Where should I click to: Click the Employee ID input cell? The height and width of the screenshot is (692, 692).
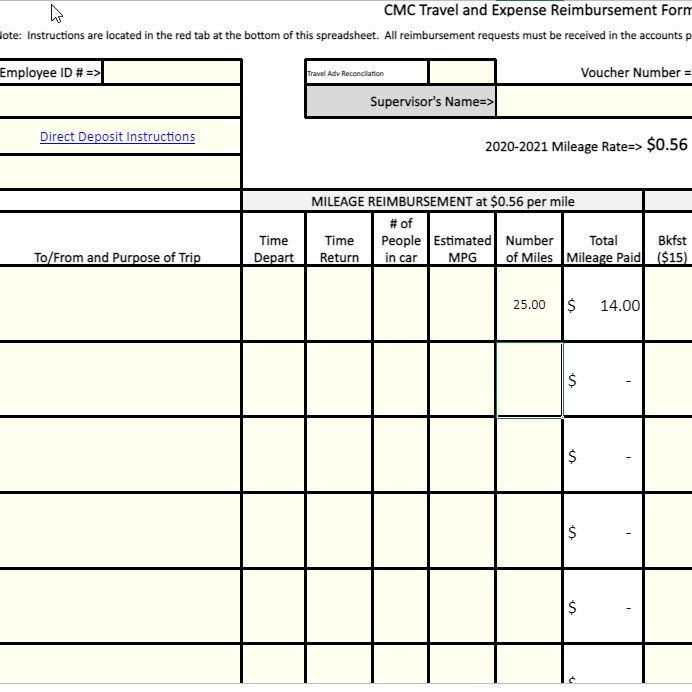click(172, 72)
